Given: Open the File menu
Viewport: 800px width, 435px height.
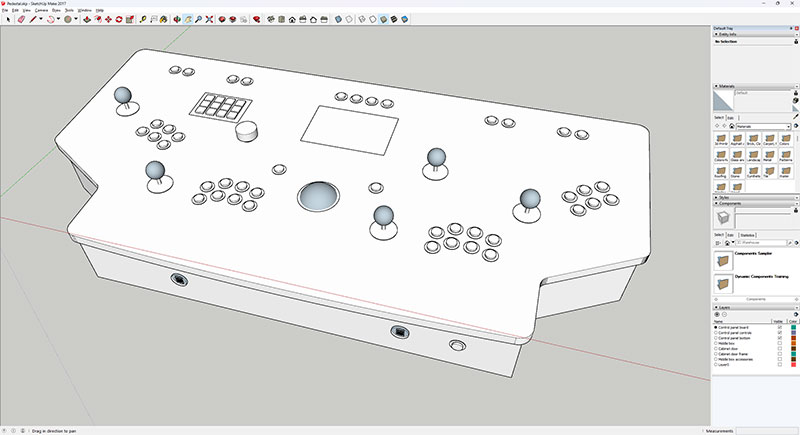Looking at the screenshot, I should pos(5,10).
